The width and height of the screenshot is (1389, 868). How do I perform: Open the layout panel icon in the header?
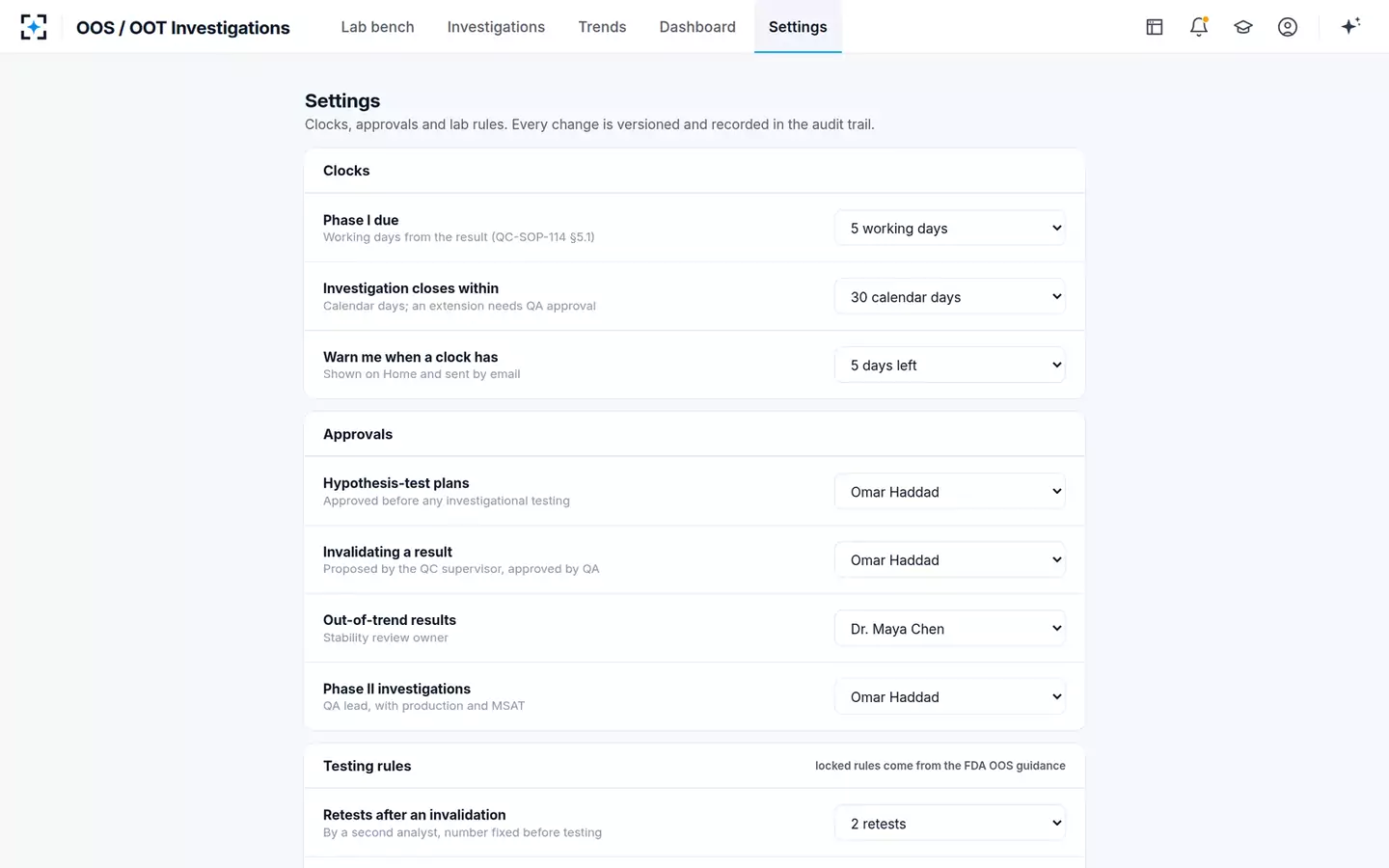coord(1155,27)
